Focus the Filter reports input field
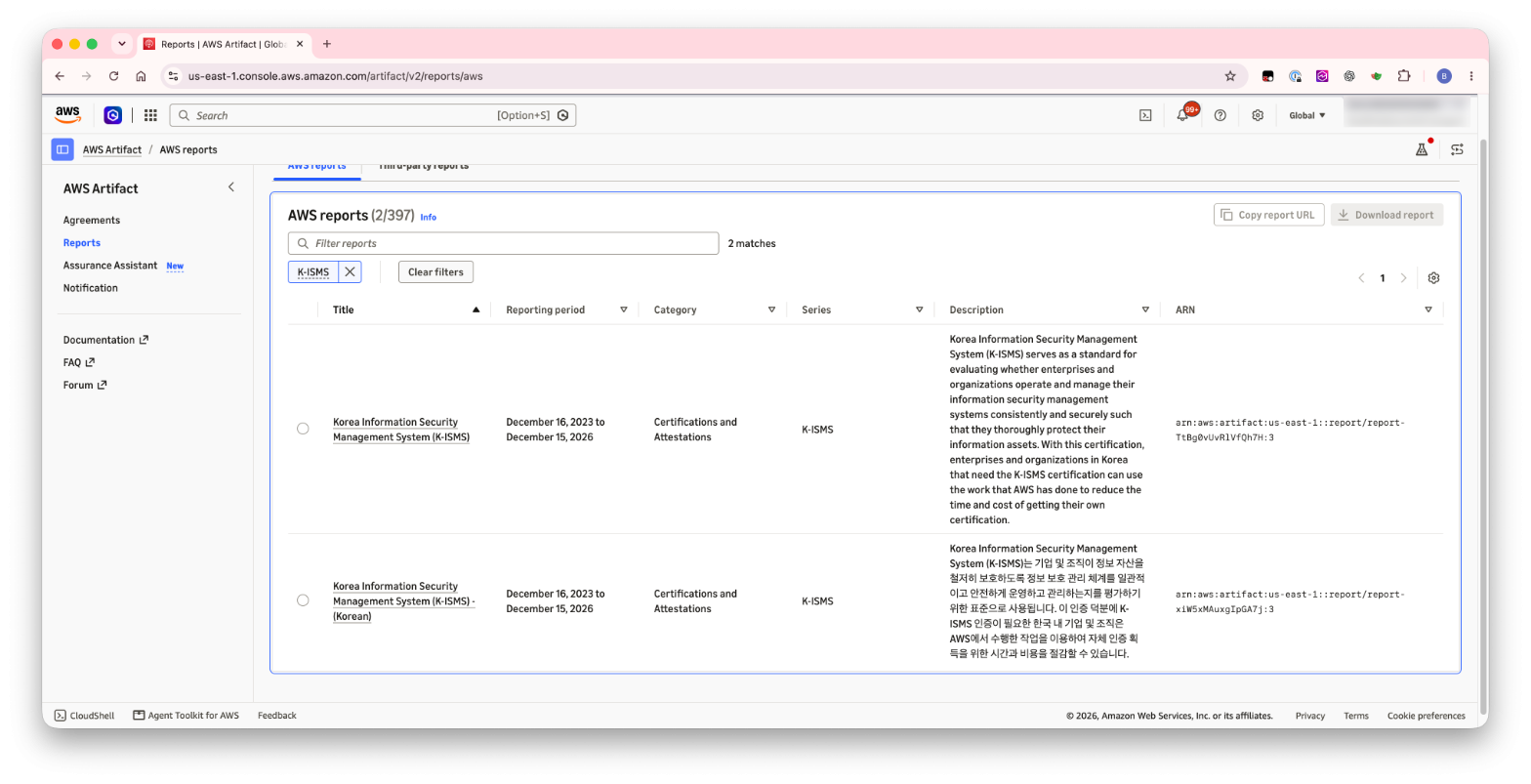1531x784 pixels. point(504,244)
